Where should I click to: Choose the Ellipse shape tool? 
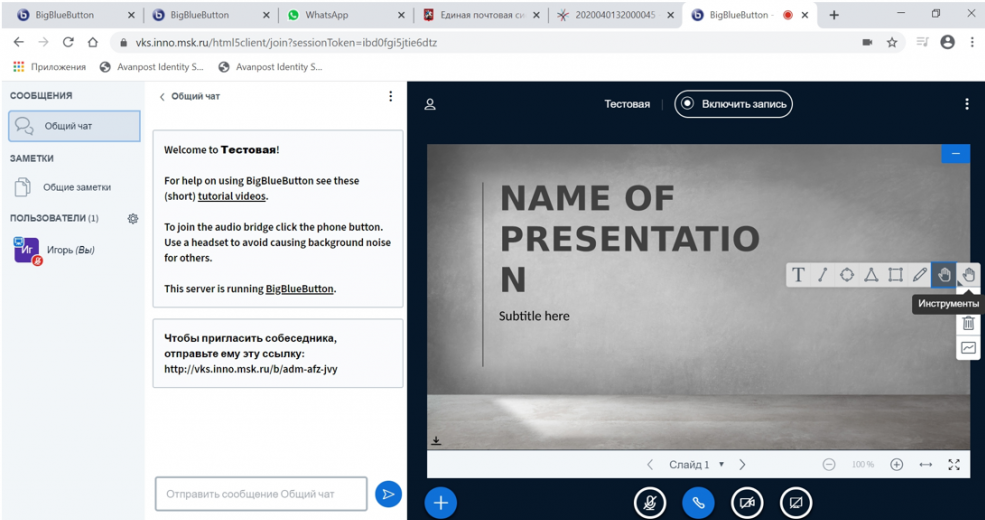pyautogui.click(x=847, y=275)
